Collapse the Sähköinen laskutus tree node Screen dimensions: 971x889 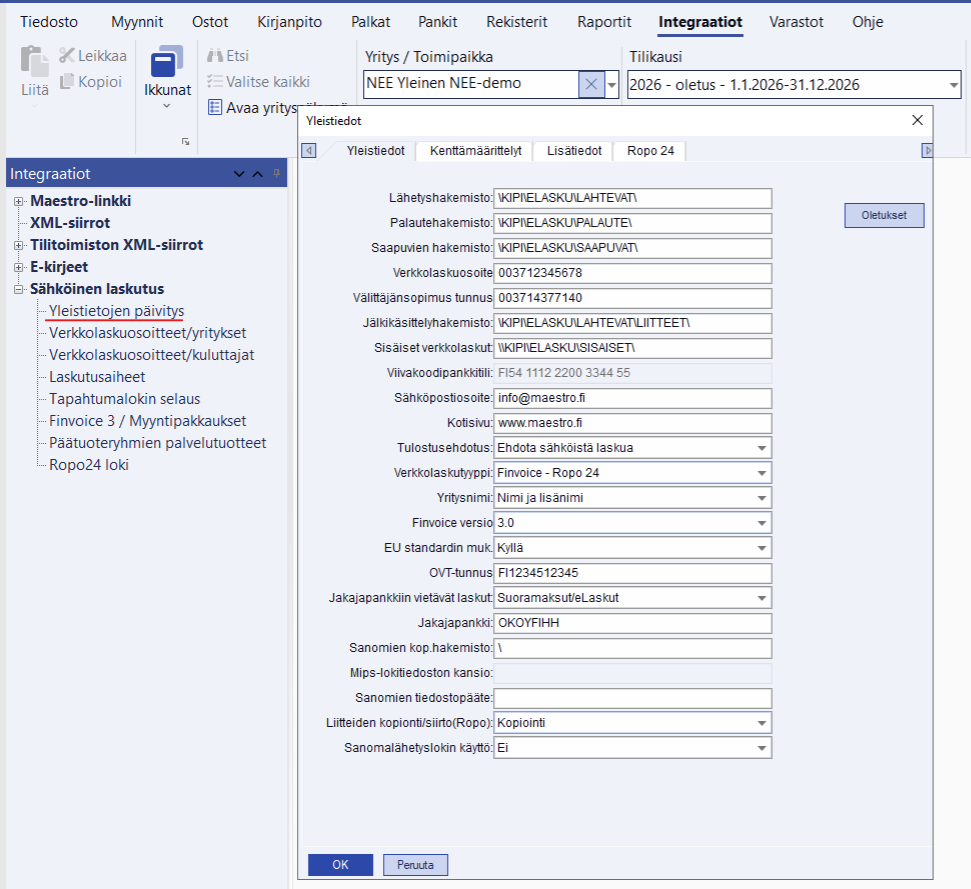point(19,289)
